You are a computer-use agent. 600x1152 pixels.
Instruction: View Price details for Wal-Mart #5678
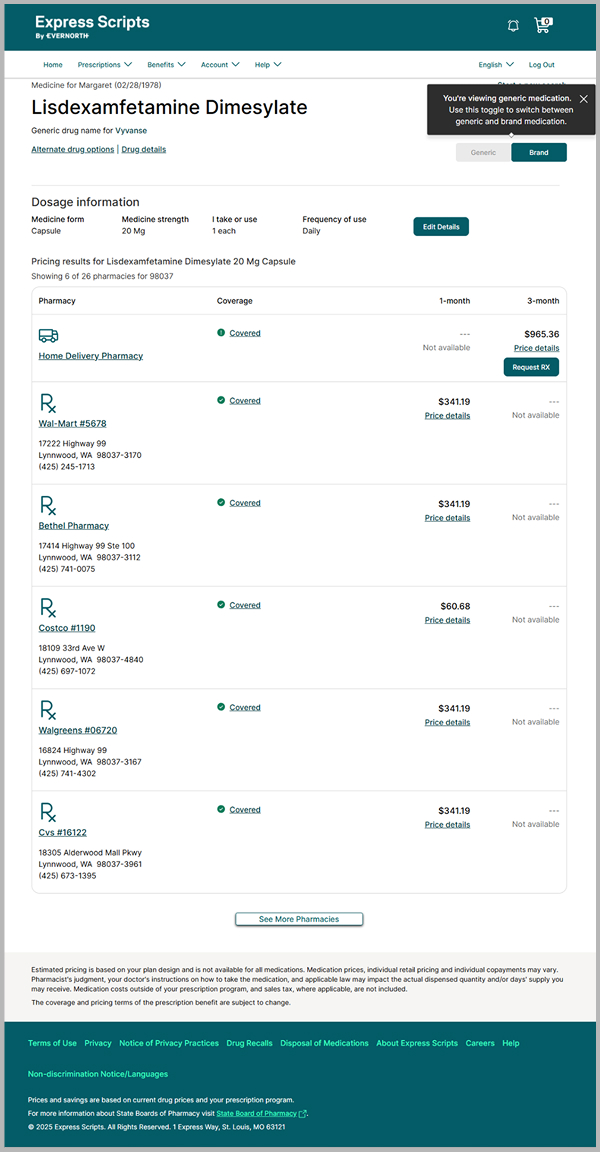[447, 415]
